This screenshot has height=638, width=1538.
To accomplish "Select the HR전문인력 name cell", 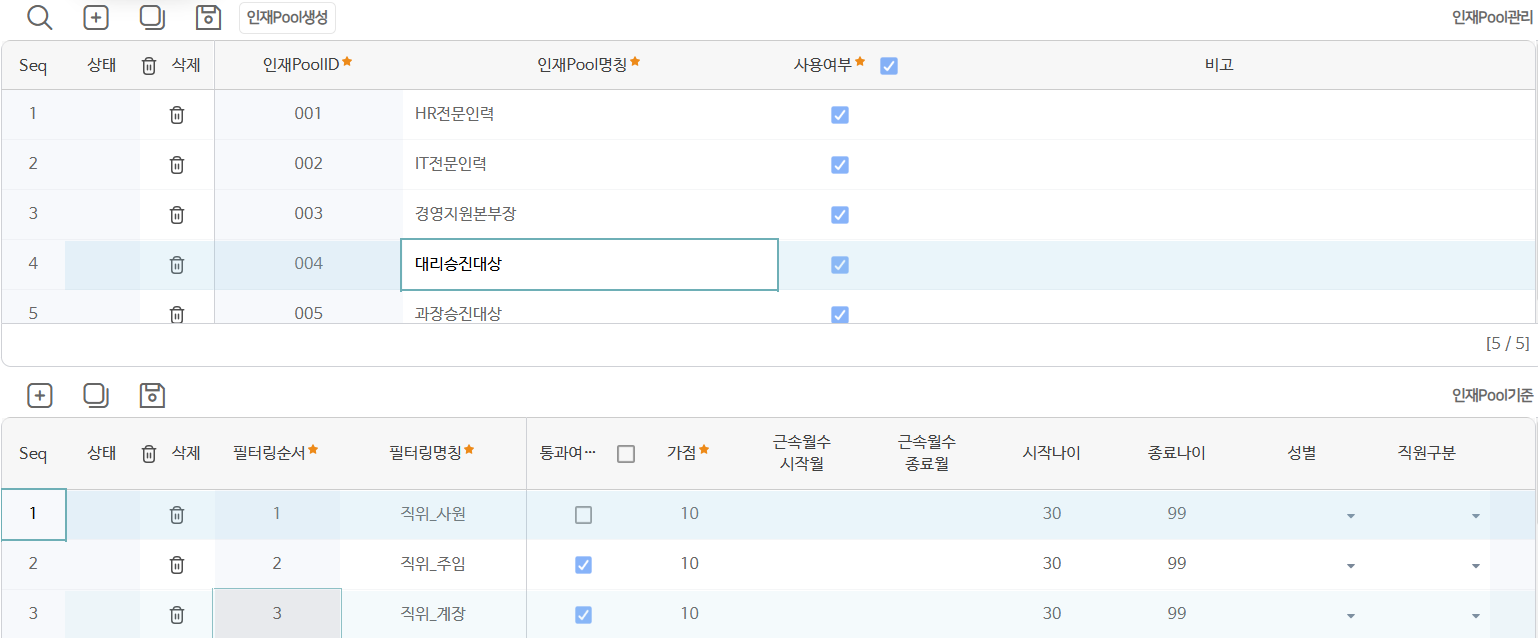I will (589, 115).
